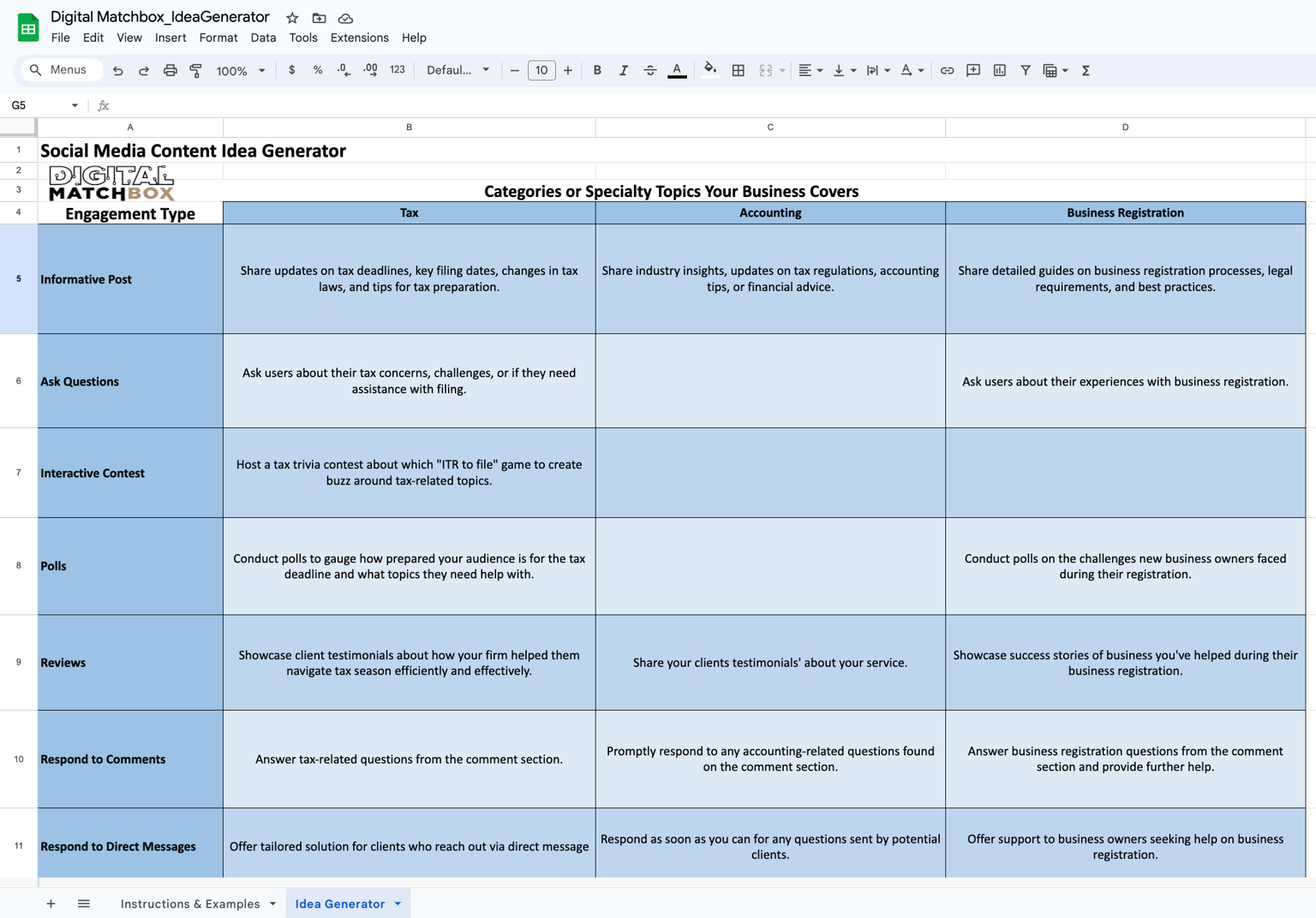Add a new sheet with plus button
The height and width of the screenshot is (918, 1316).
(x=51, y=903)
